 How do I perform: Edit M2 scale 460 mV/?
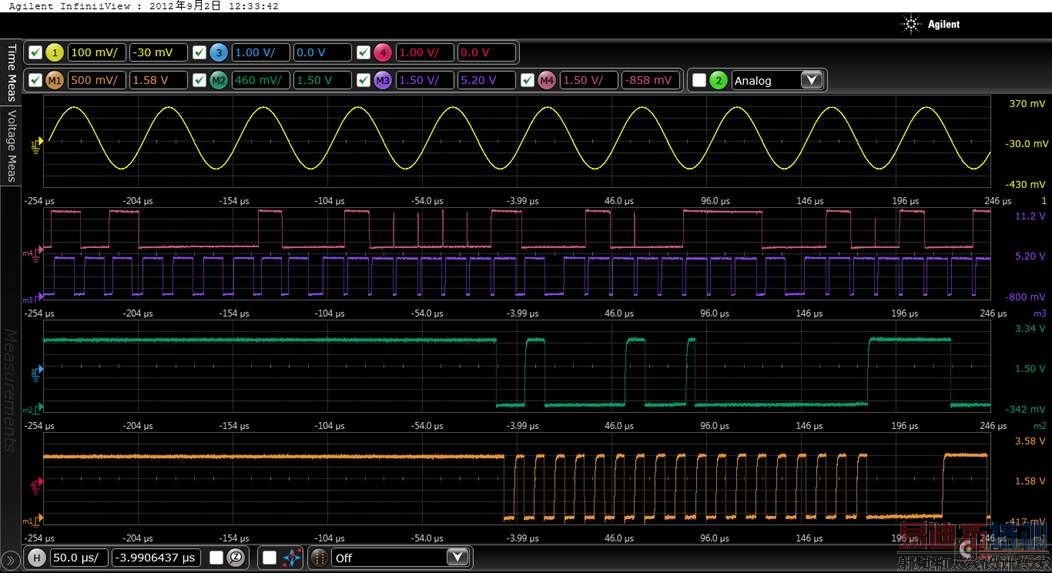tap(260, 81)
